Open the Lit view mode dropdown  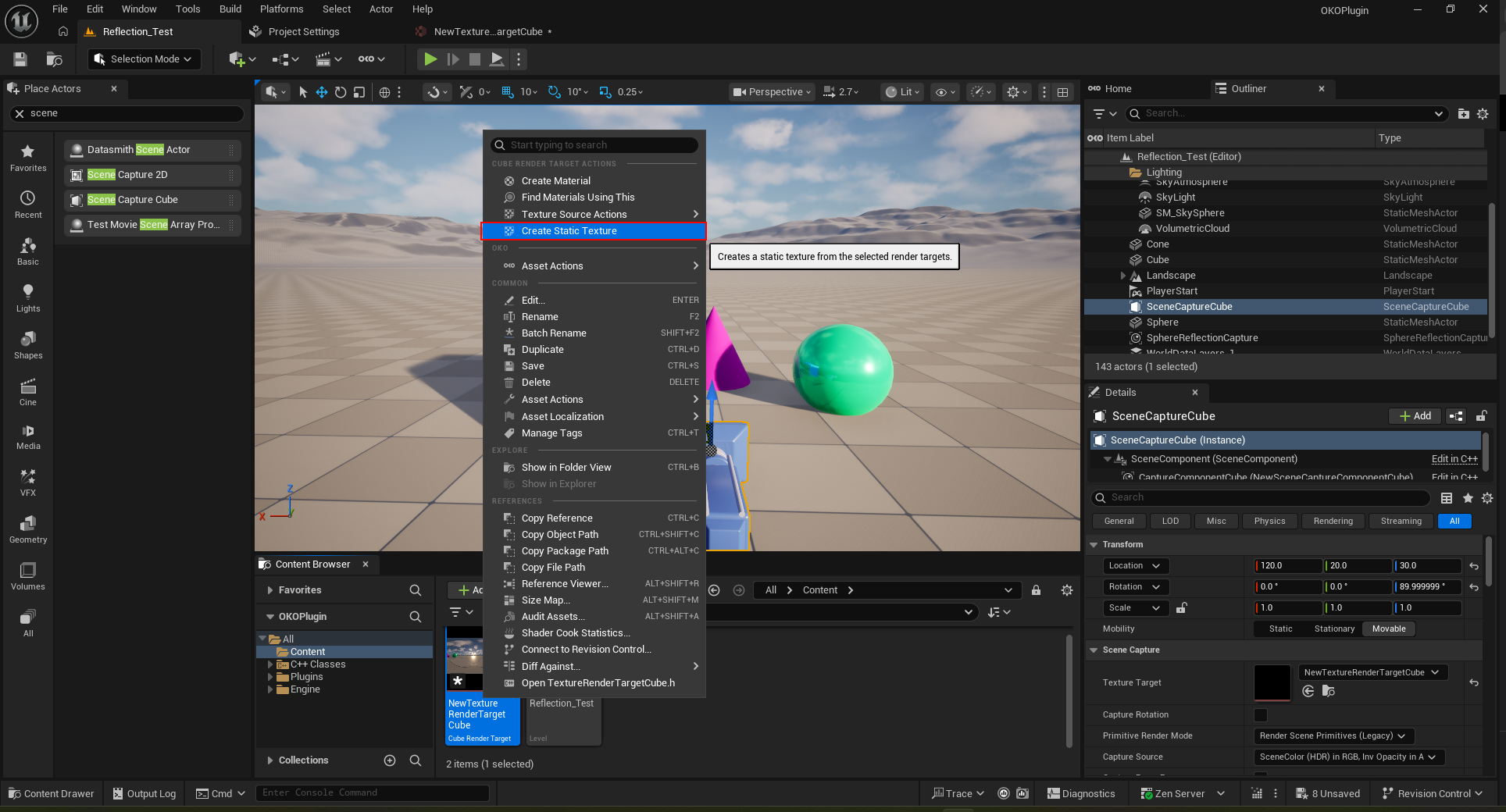click(901, 92)
